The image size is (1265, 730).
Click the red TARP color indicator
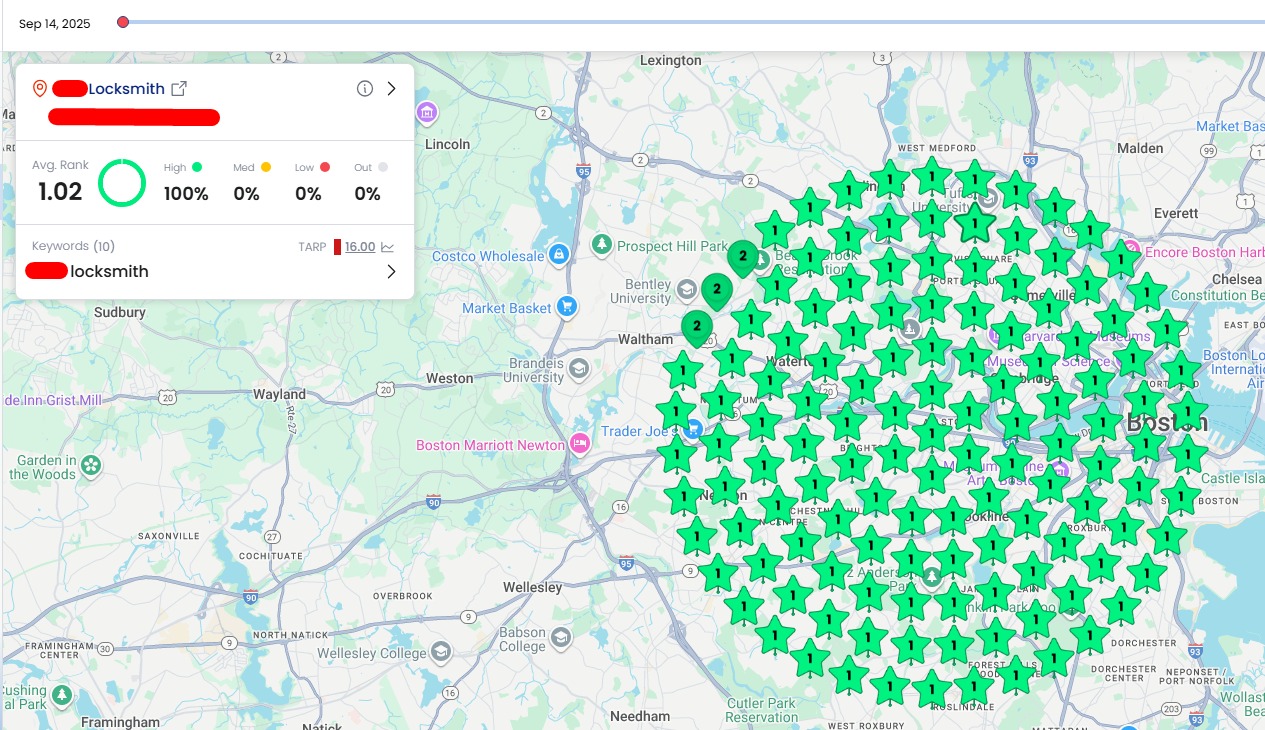pos(337,247)
